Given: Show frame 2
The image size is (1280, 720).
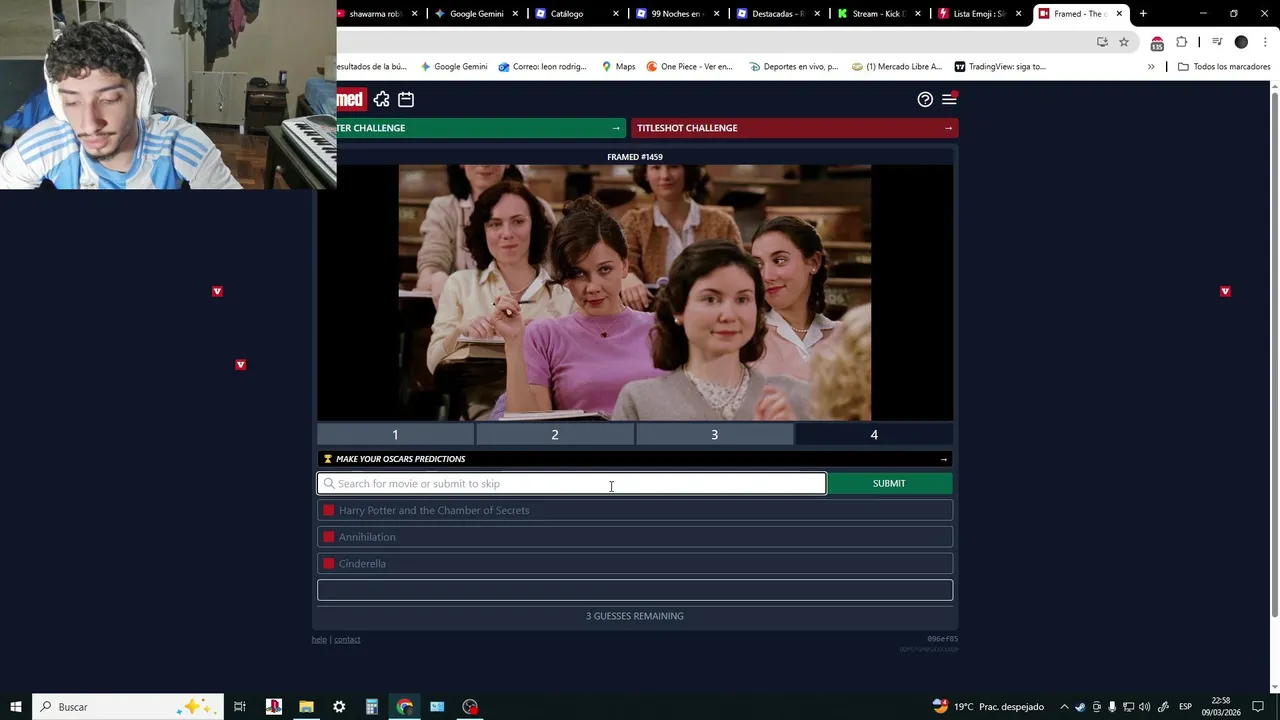Looking at the screenshot, I should pos(555,435).
